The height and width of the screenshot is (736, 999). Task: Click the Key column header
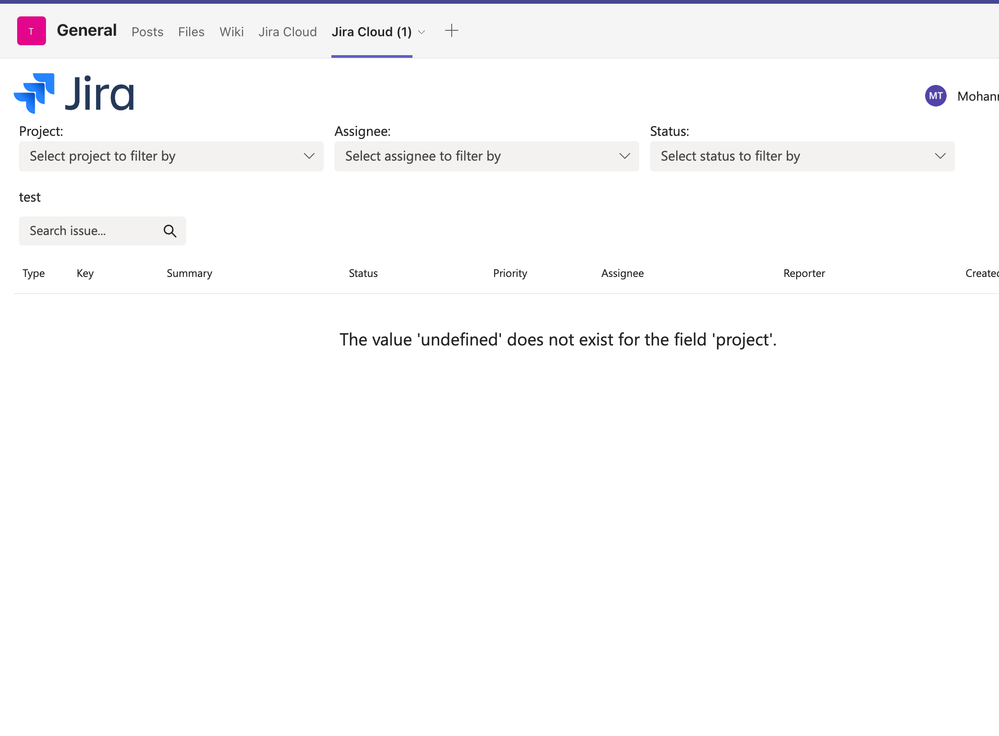85,273
